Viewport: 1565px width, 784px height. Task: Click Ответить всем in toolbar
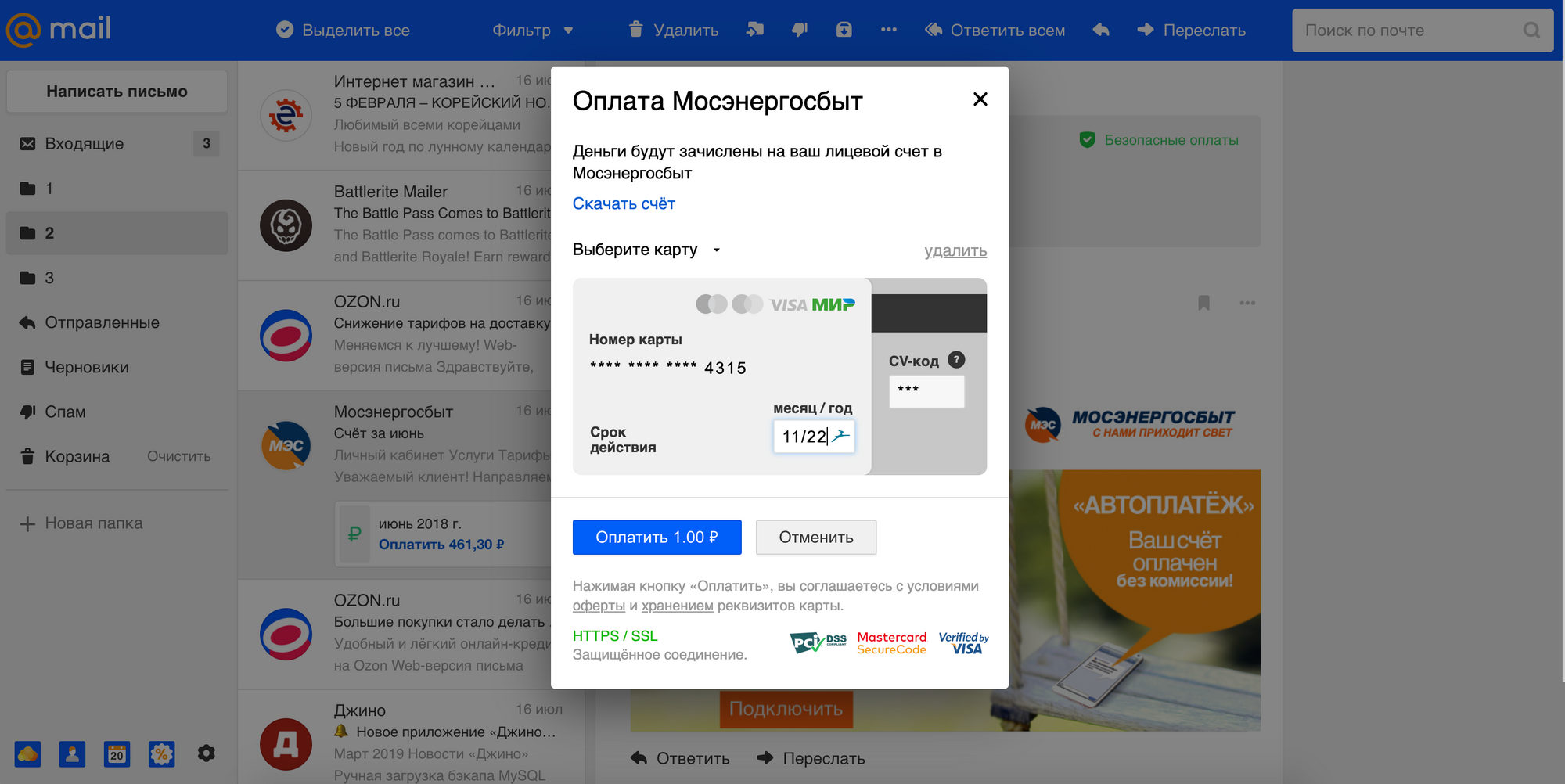click(x=995, y=30)
